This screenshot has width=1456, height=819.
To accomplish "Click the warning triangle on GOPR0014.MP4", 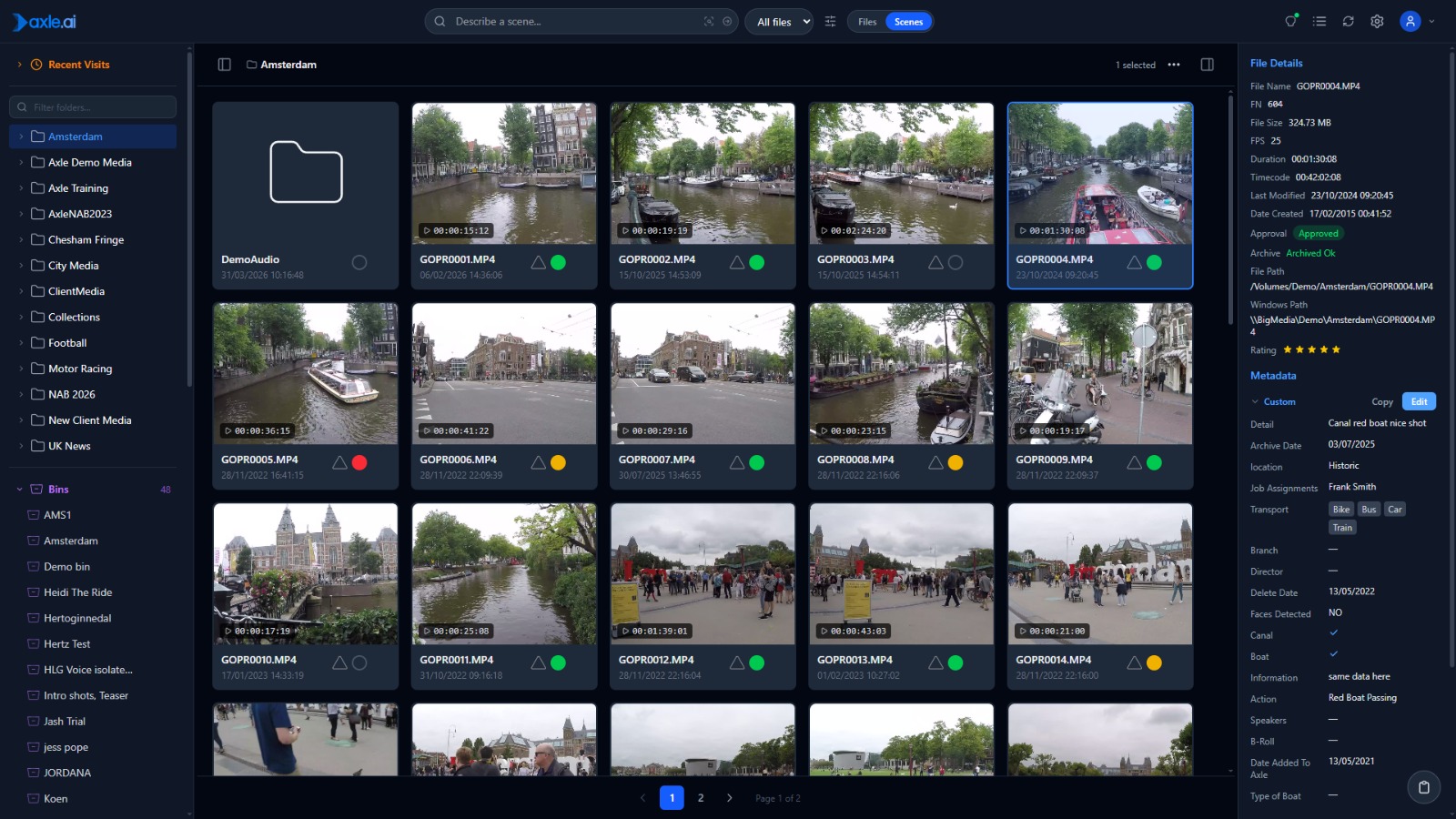I will click(x=1135, y=662).
